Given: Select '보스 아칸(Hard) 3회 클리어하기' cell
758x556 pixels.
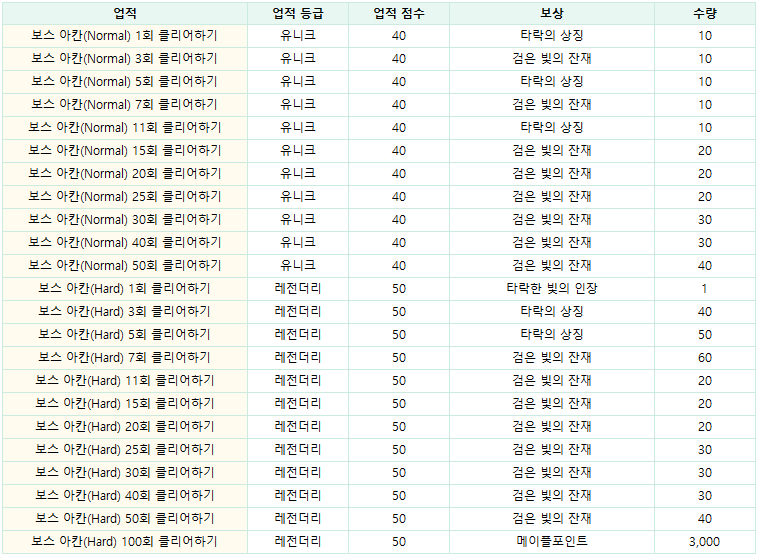Looking at the screenshot, I should pyautogui.click(x=125, y=311).
